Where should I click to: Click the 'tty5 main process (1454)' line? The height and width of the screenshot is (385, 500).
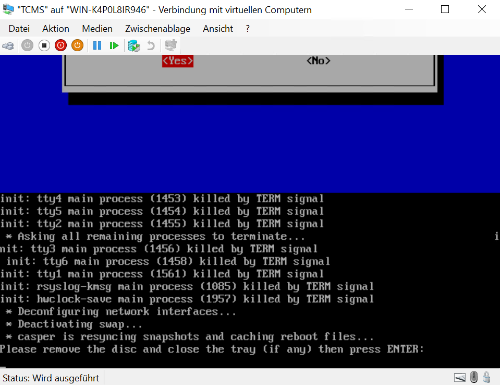tap(162, 211)
